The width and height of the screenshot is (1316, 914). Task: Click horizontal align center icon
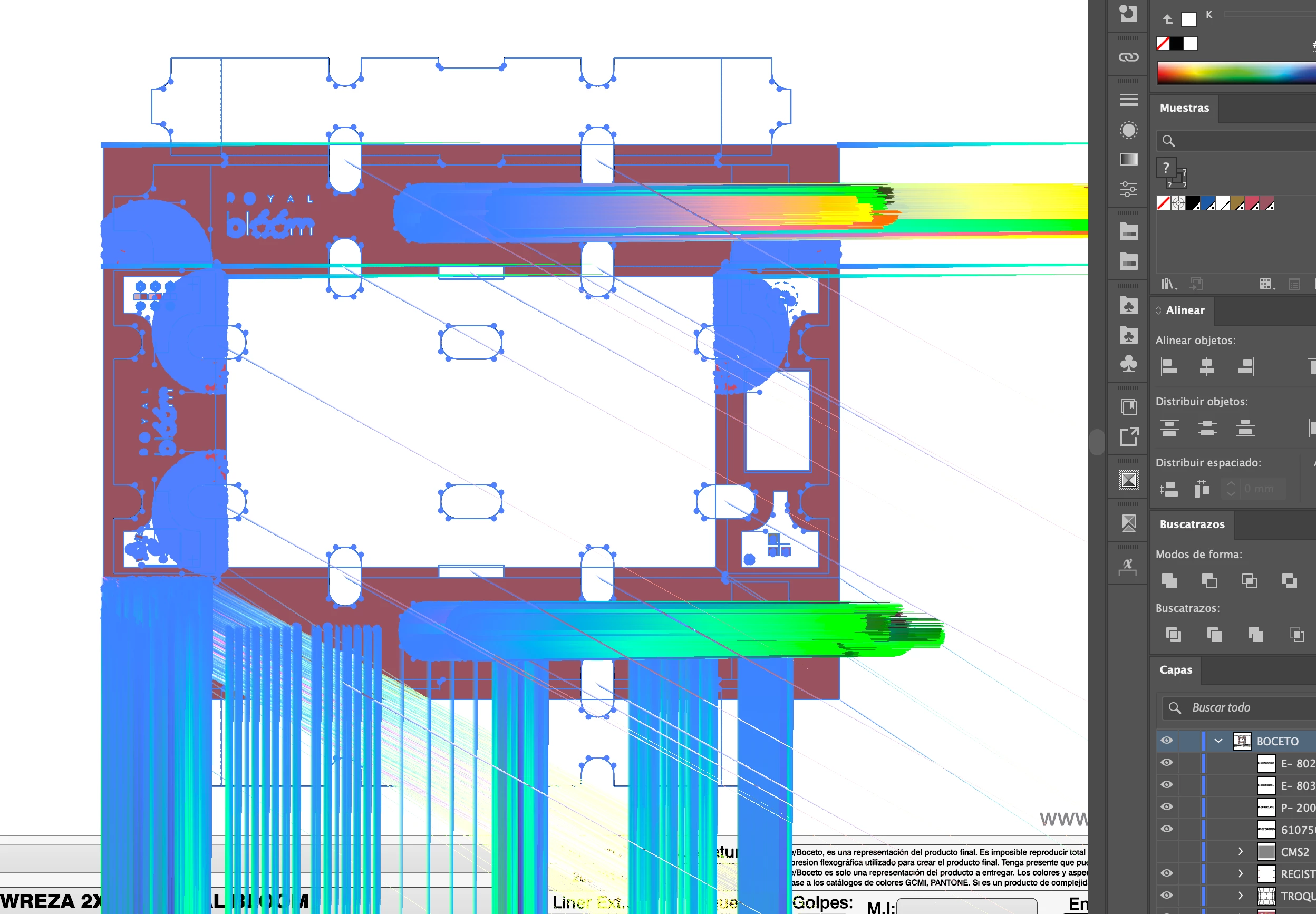(1207, 366)
